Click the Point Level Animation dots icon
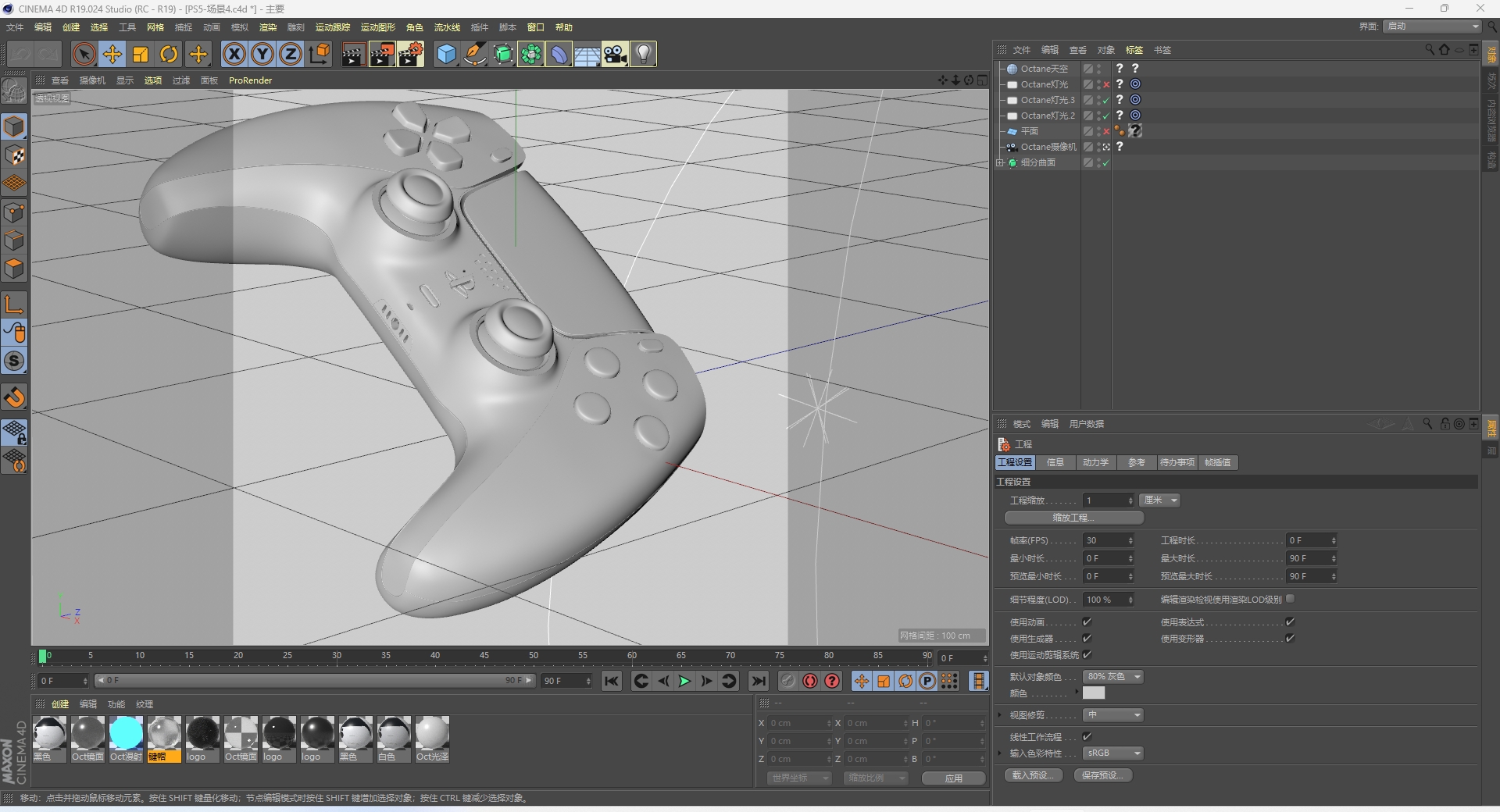This screenshot has width=1500, height=812. pyautogui.click(x=949, y=681)
